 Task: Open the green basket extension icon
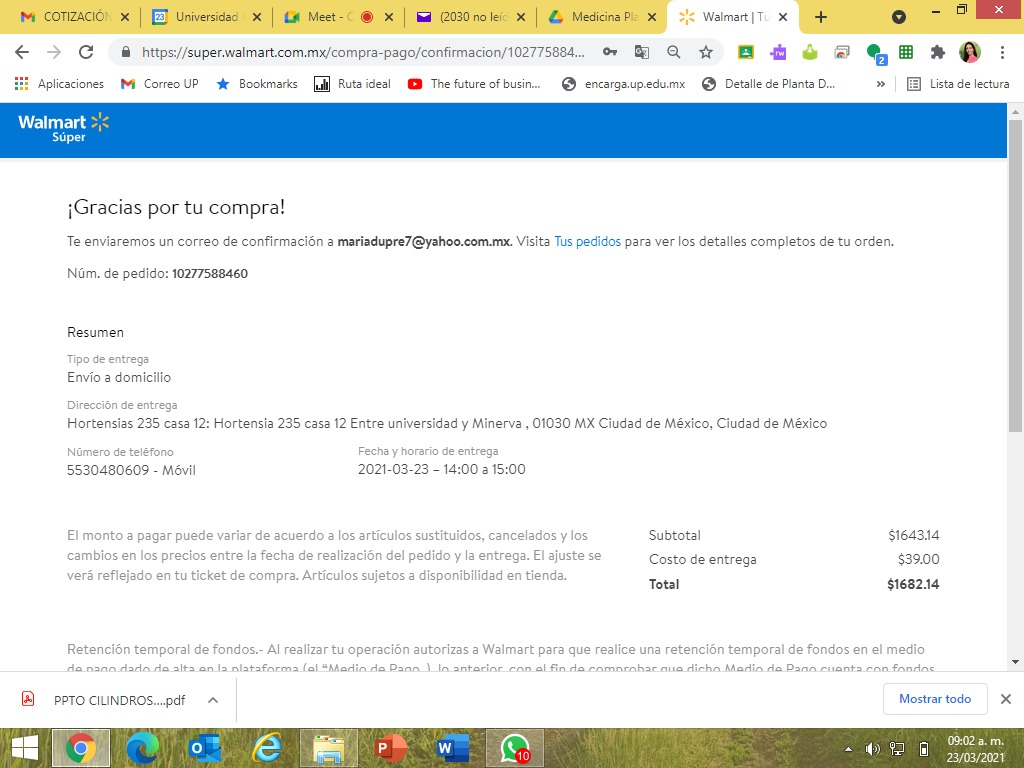pyautogui.click(x=810, y=52)
